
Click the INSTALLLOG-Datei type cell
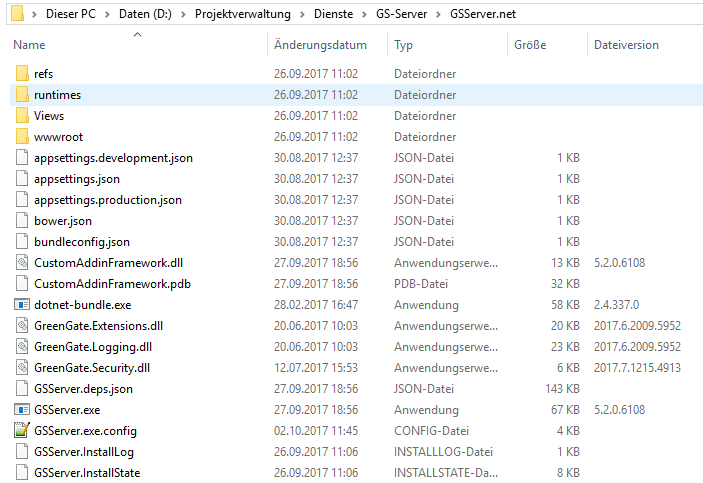click(x=443, y=452)
